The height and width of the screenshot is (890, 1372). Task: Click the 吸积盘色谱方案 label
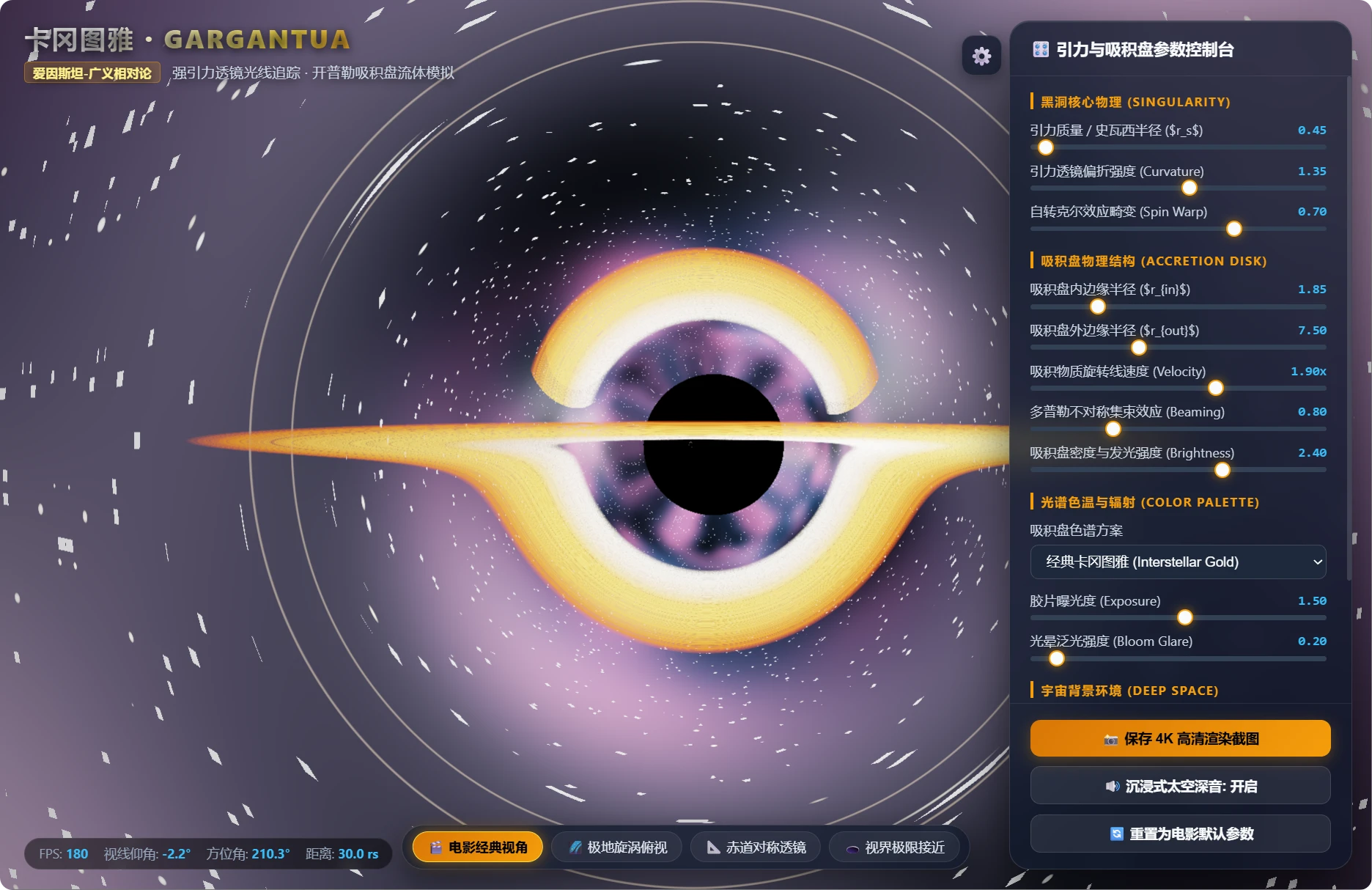point(1076,530)
